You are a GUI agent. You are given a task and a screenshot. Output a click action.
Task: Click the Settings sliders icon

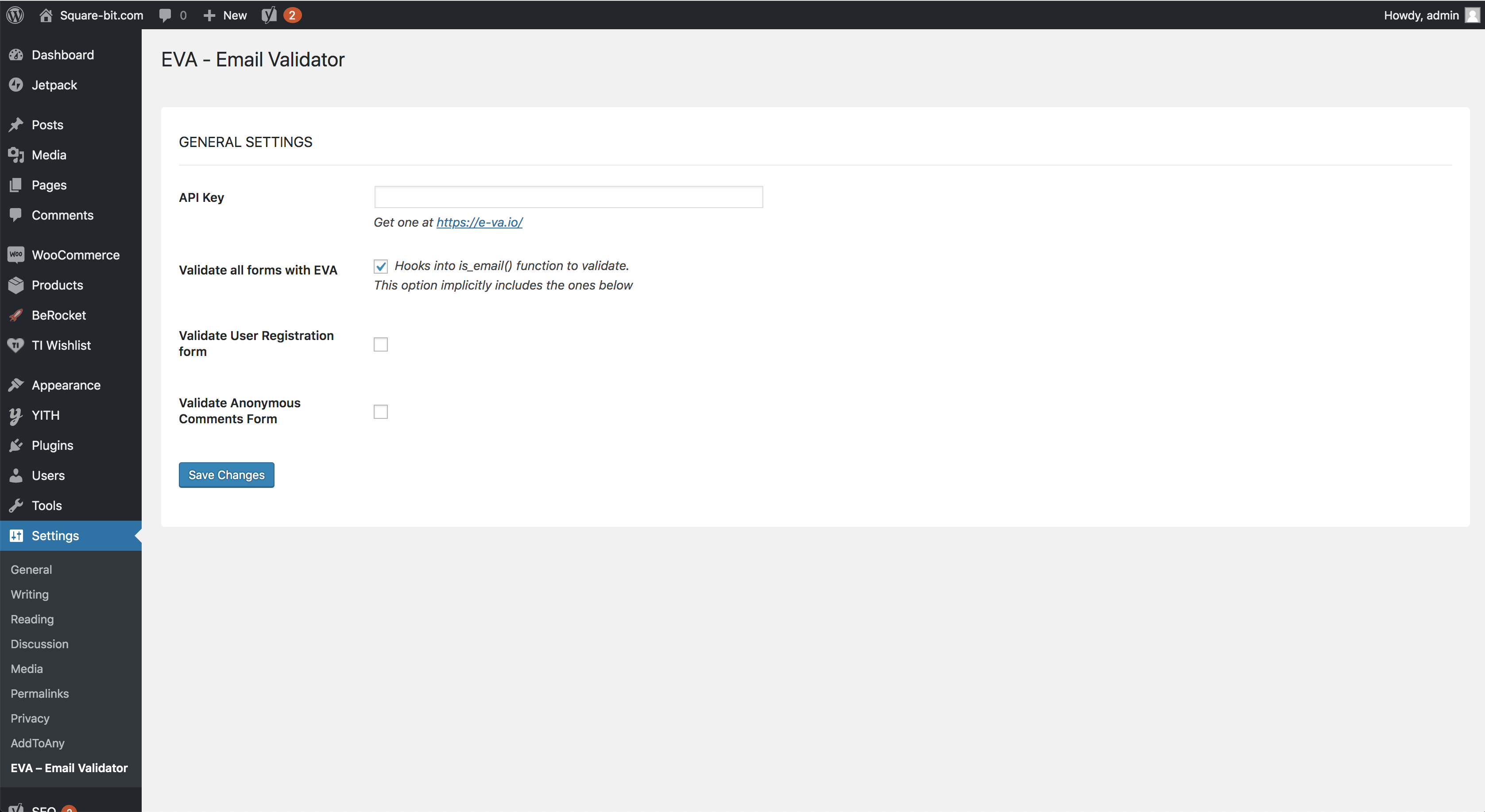pos(16,535)
